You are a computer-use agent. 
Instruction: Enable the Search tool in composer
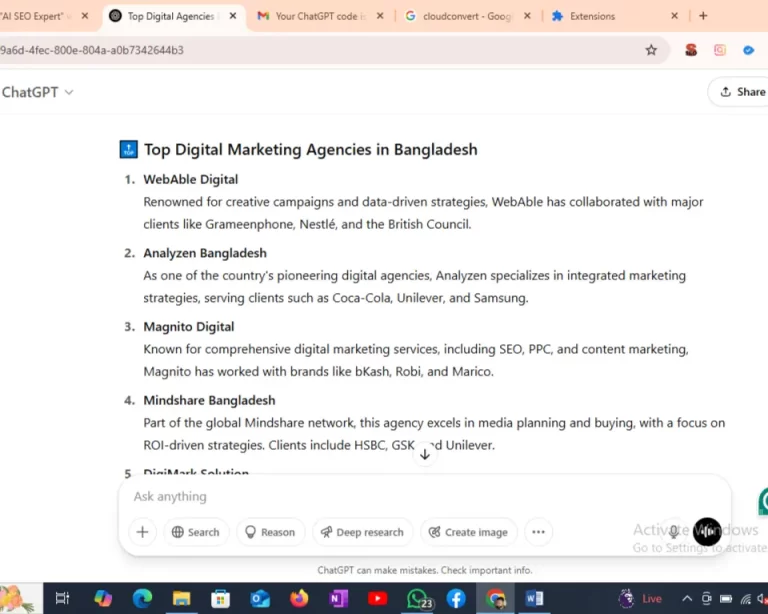(x=195, y=532)
